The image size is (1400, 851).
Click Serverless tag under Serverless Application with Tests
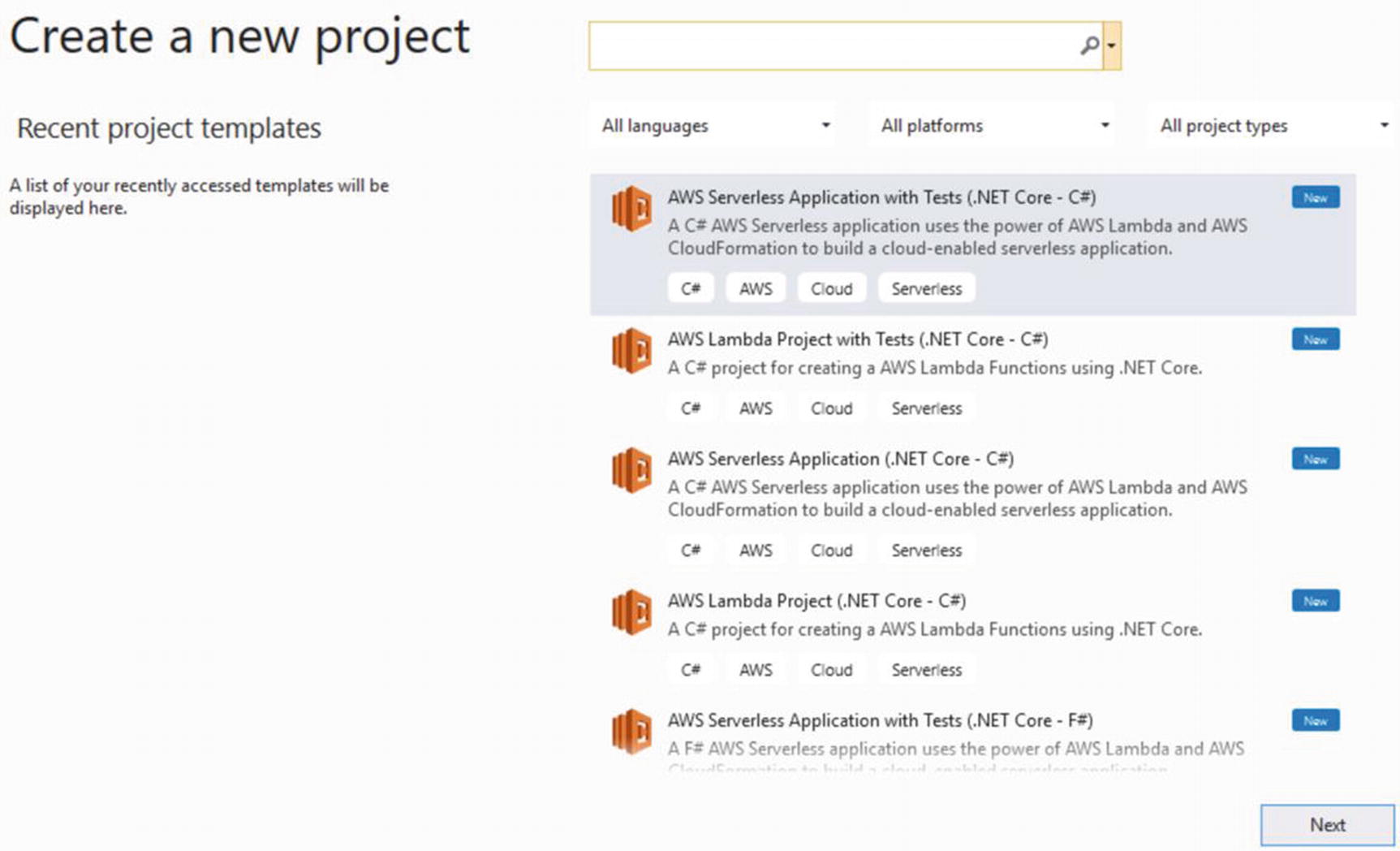click(927, 288)
